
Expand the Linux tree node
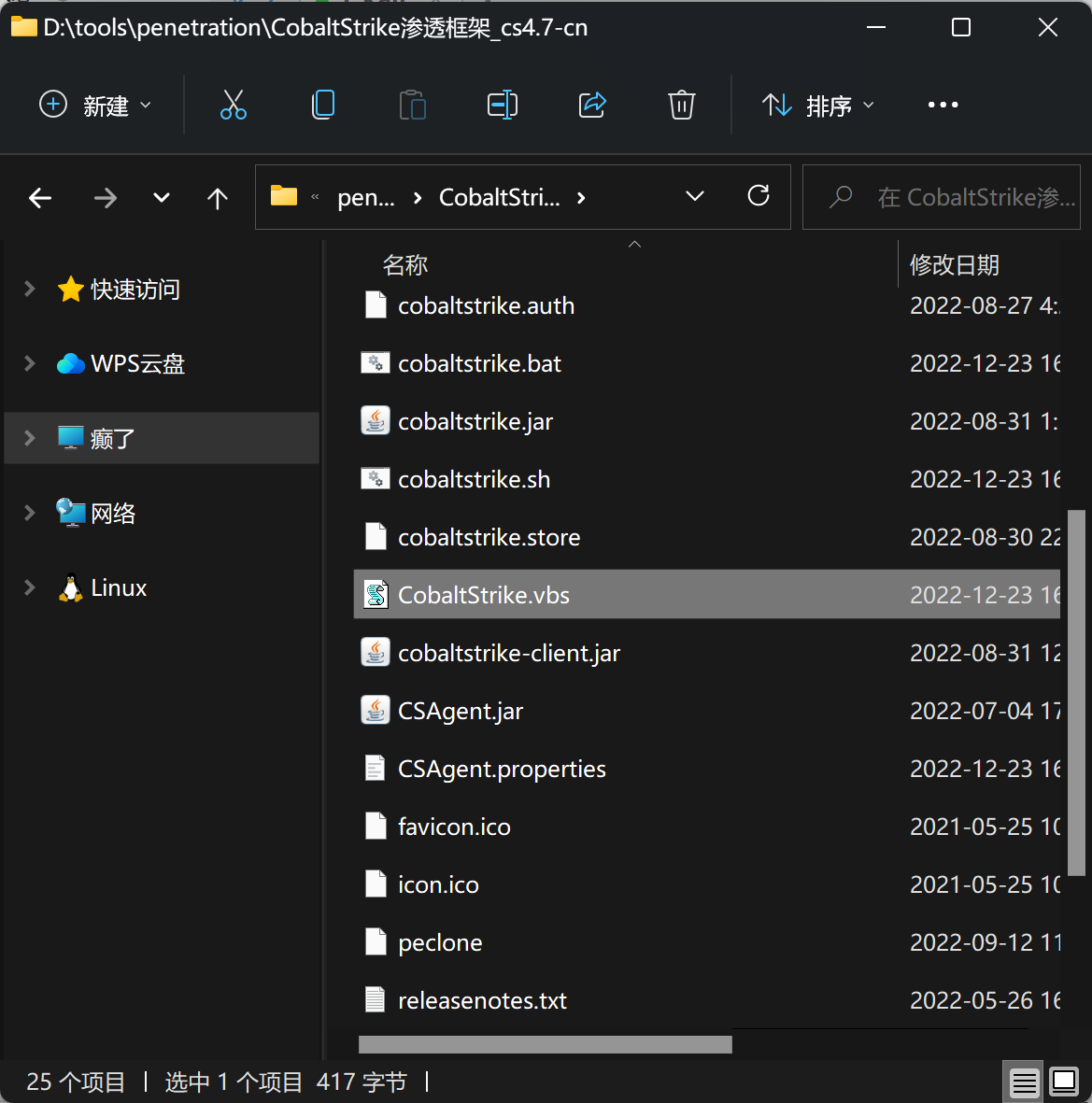(30, 587)
